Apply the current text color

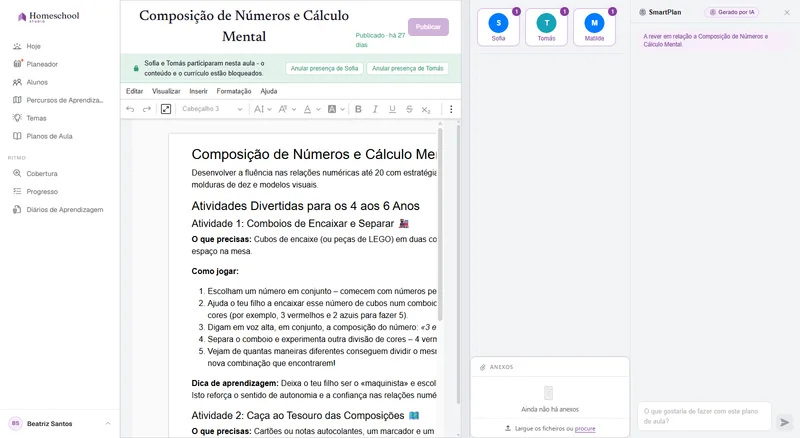[x=307, y=109]
